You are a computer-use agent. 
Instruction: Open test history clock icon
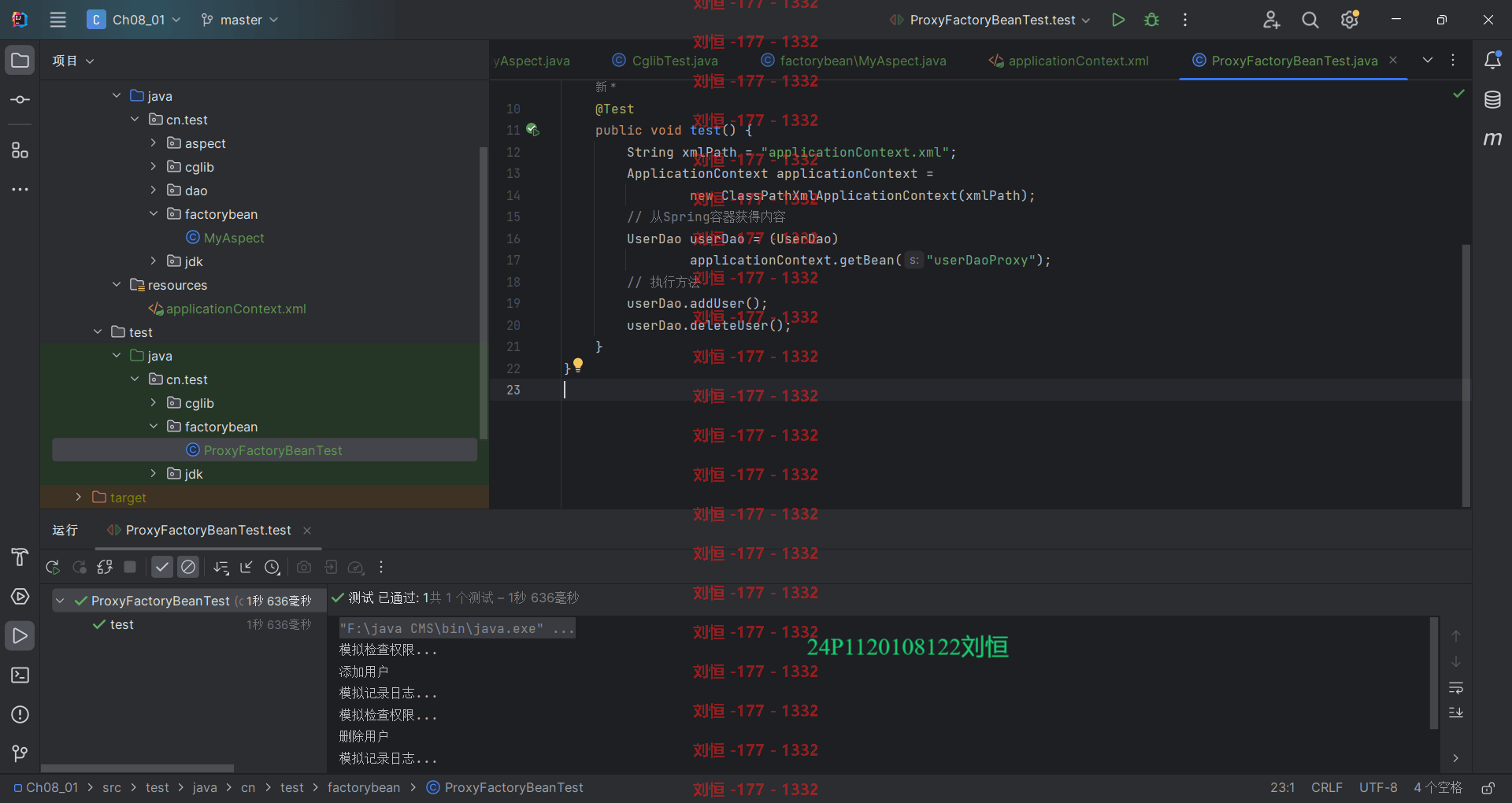[272, 567]
